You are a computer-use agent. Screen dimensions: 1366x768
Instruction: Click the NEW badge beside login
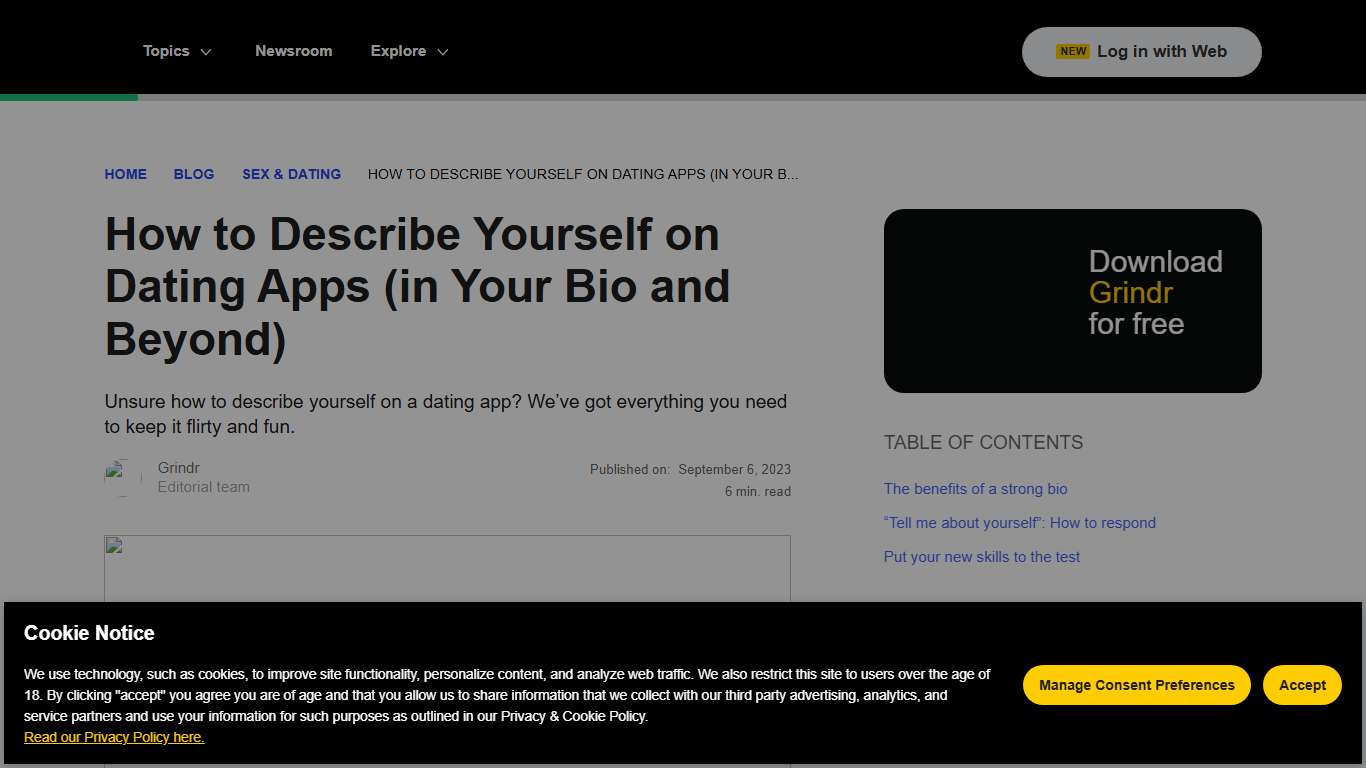point(1071,50)
